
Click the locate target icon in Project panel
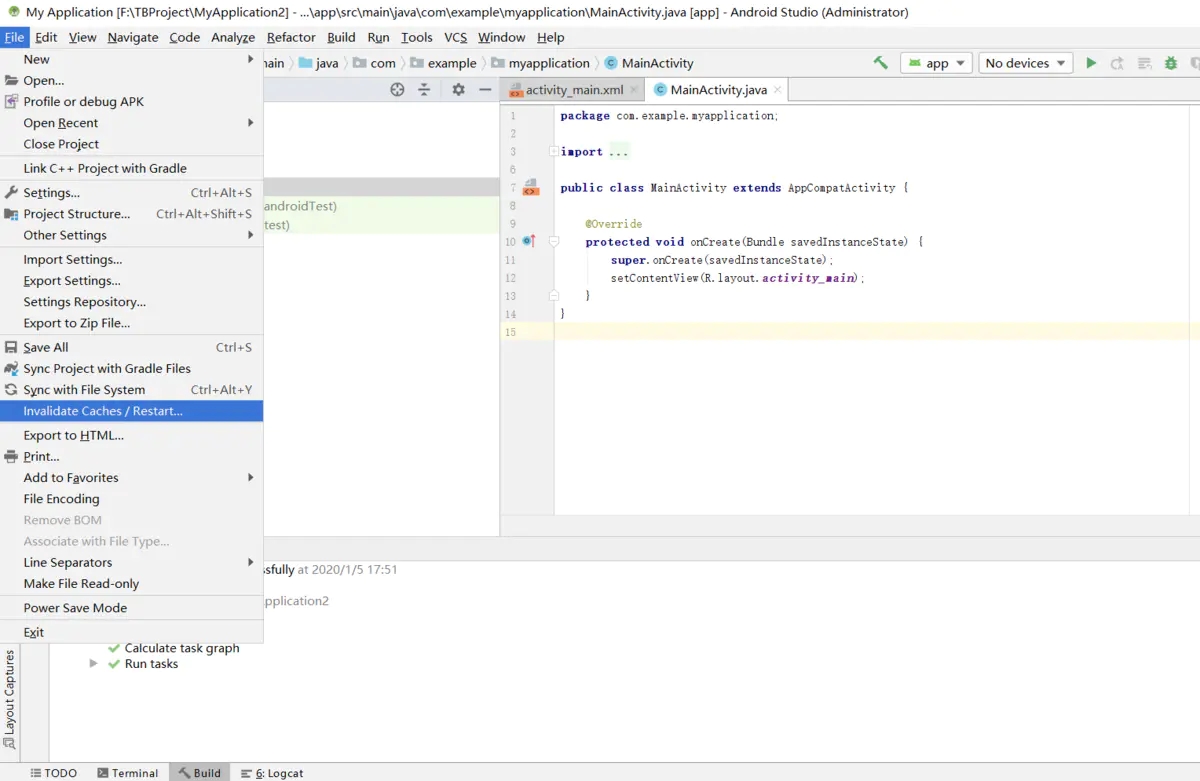pyautogui.click(x=397, y=89)
